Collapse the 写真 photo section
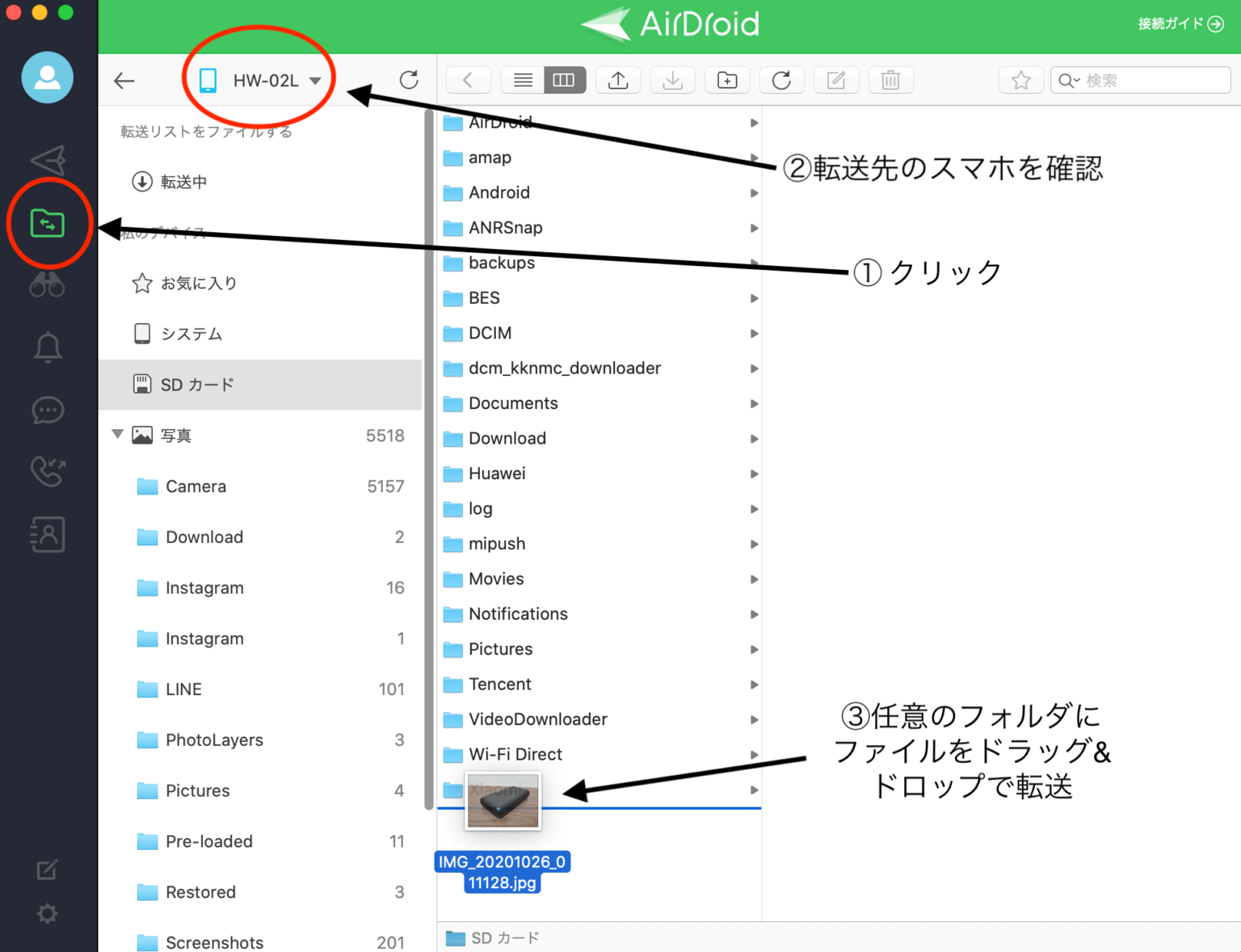Viewport: 1241px width, 952px height. 118,435
